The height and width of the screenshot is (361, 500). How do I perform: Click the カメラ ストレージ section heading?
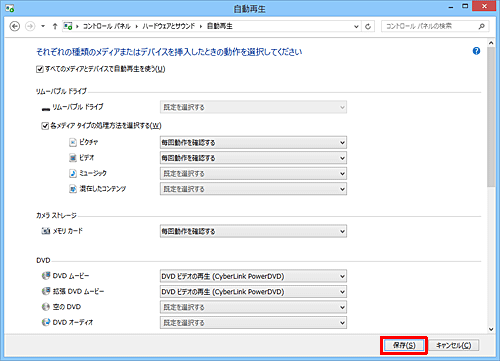[56, 215]
